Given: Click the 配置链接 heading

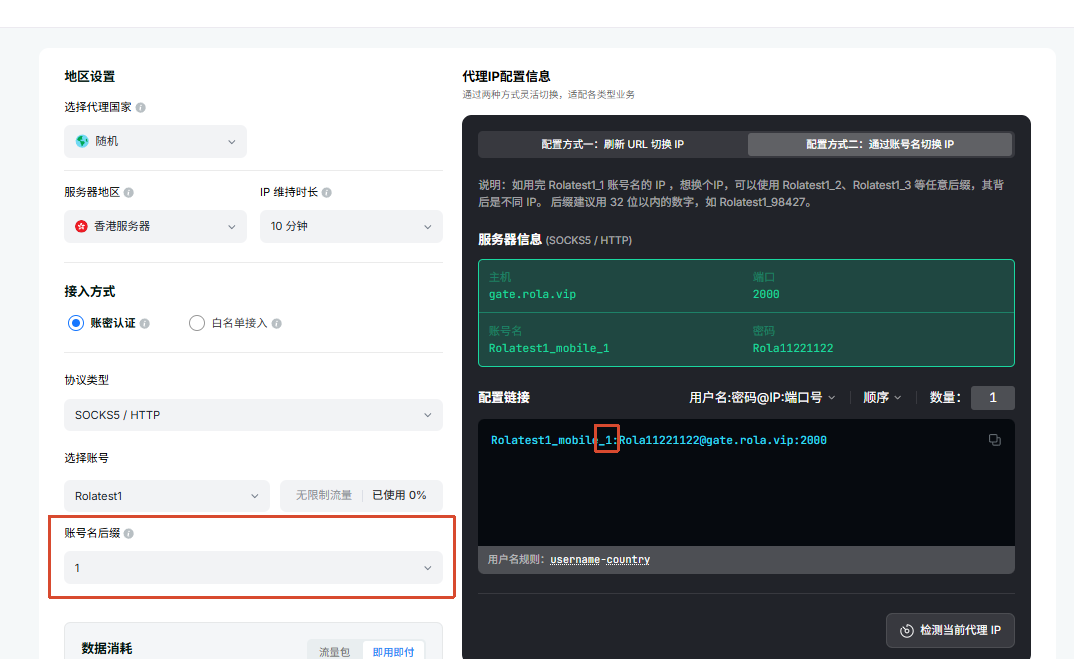Looking at the screenshot, I should coord(504,397).
